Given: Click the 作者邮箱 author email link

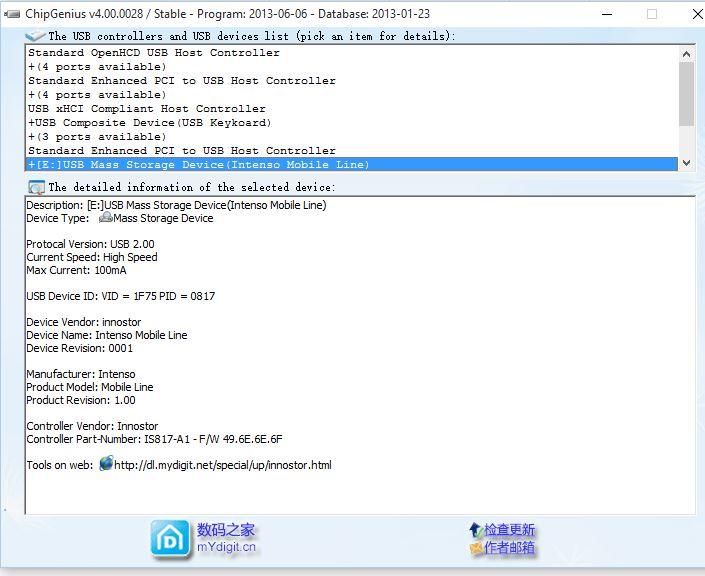Looking at the screenshot, I should click(x=509, y=547).
